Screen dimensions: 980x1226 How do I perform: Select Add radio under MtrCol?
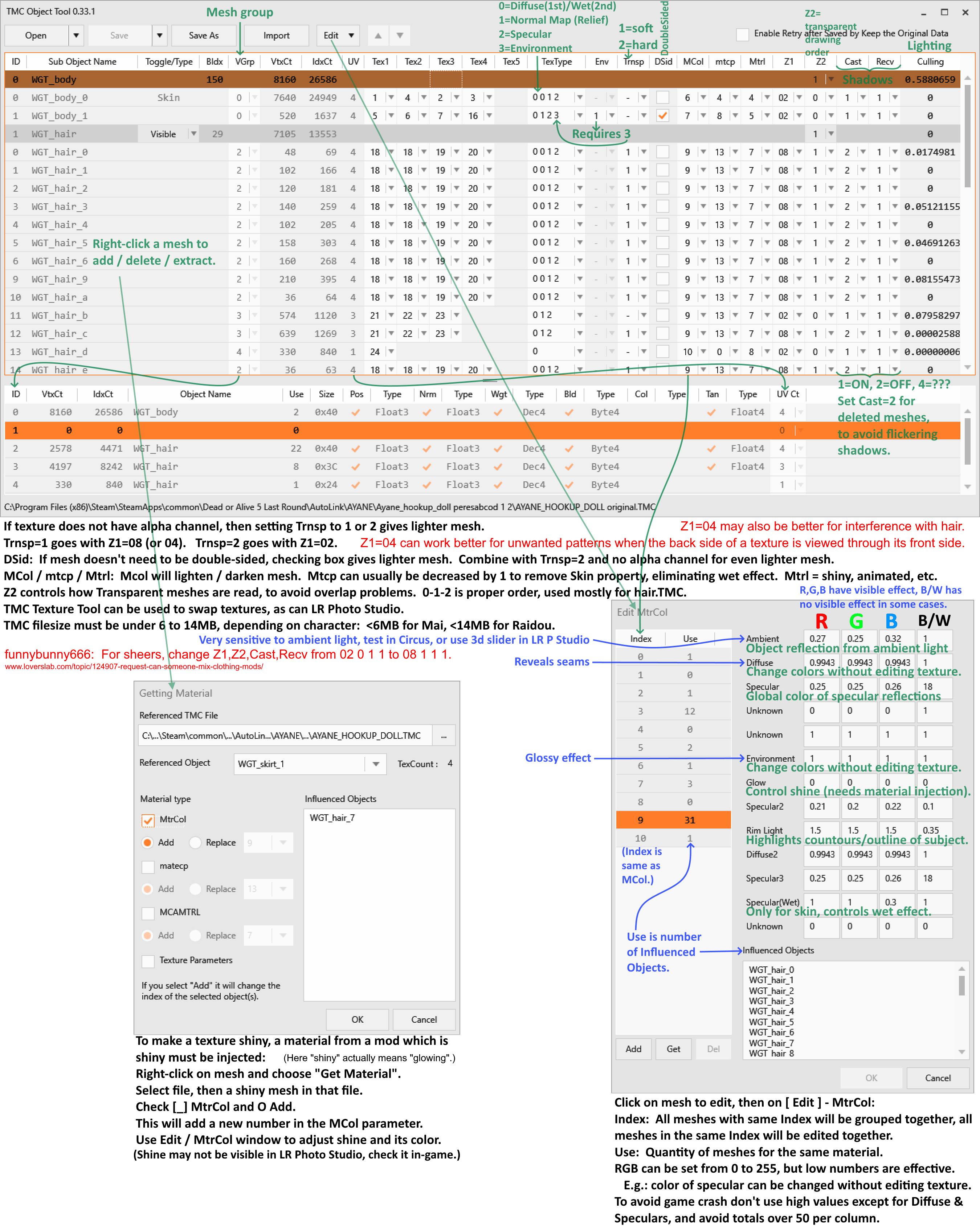[x=147, y=843]
